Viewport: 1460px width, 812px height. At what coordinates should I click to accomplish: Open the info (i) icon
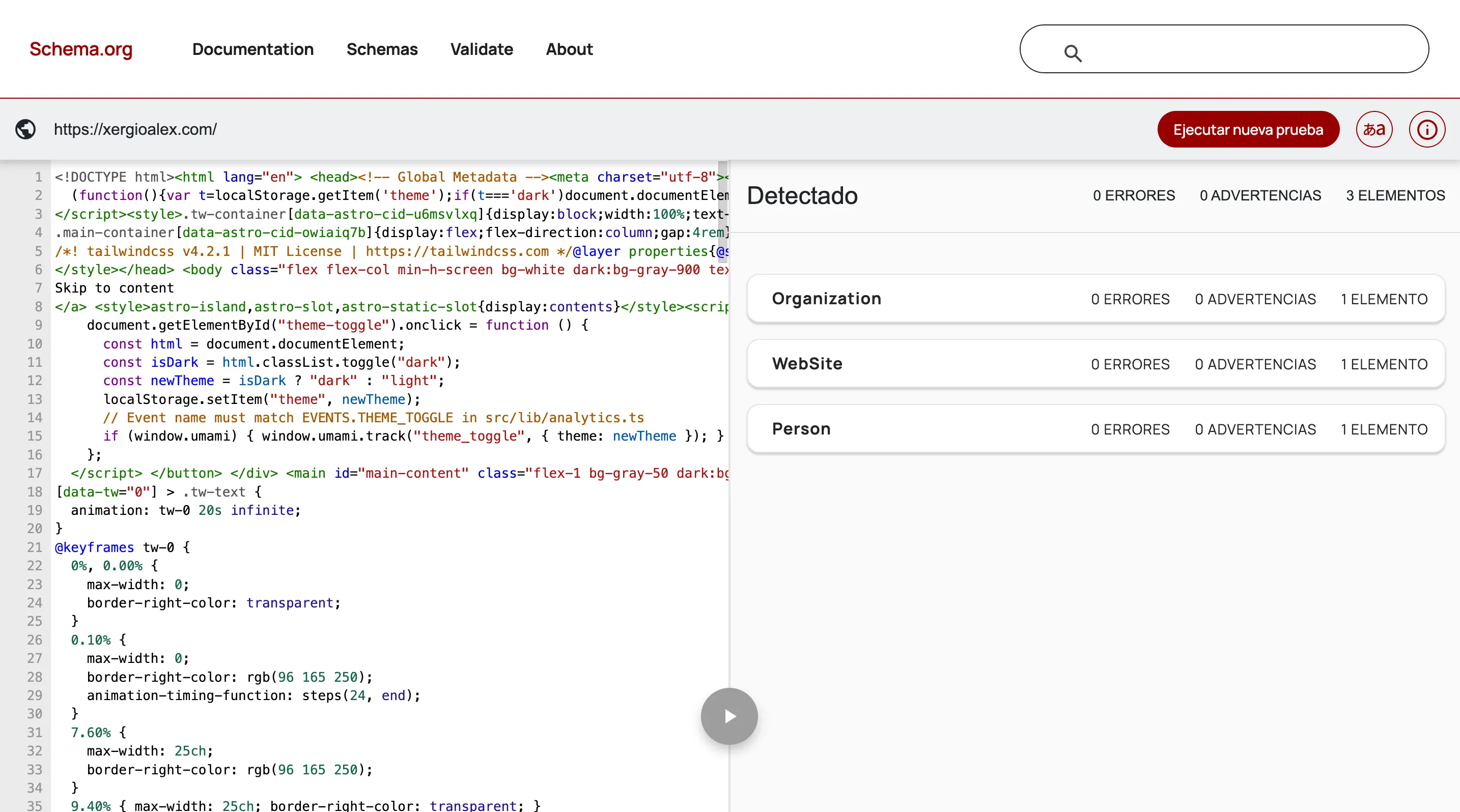(1427, 129)
